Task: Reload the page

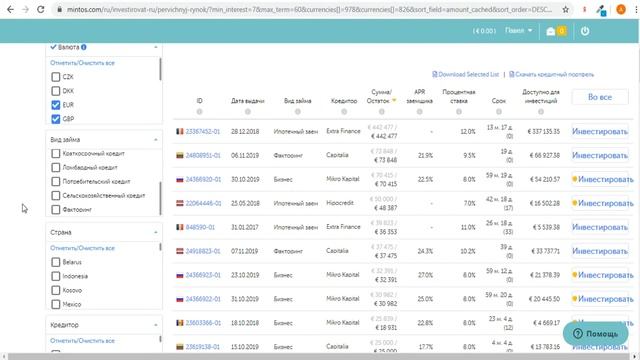Action: [40, 9]
